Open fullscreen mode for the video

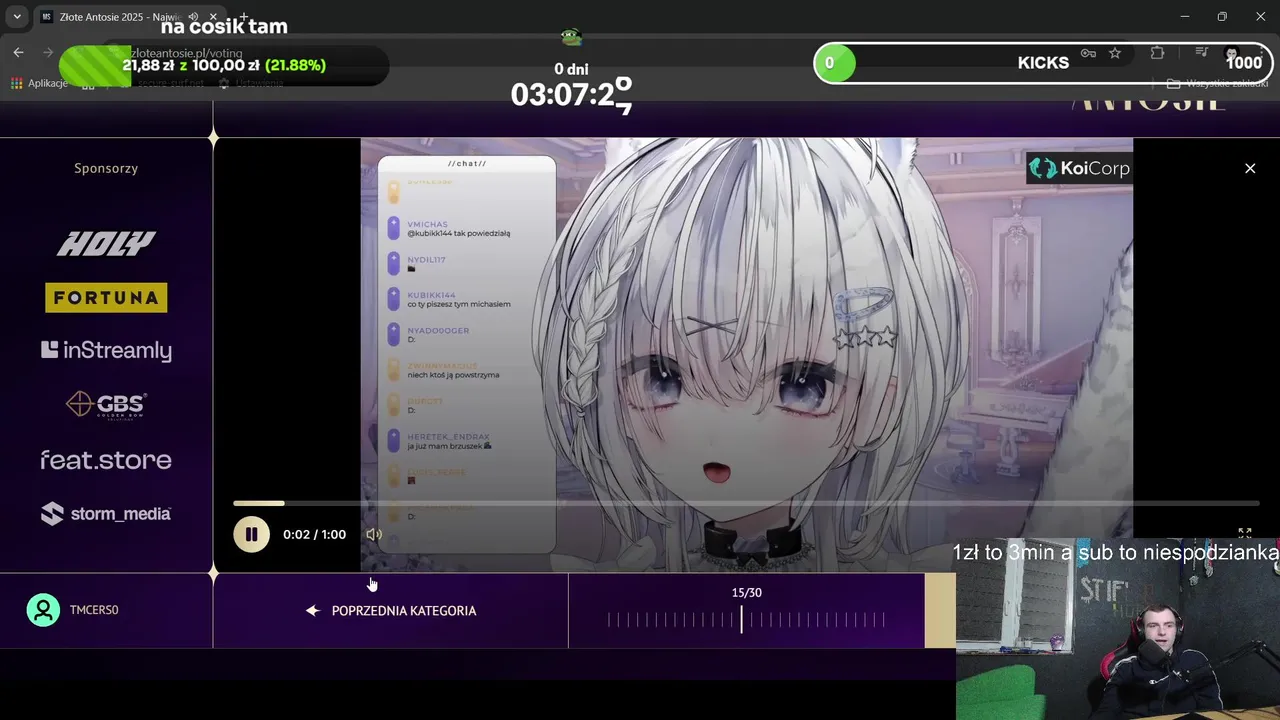tap(1245, 534)
